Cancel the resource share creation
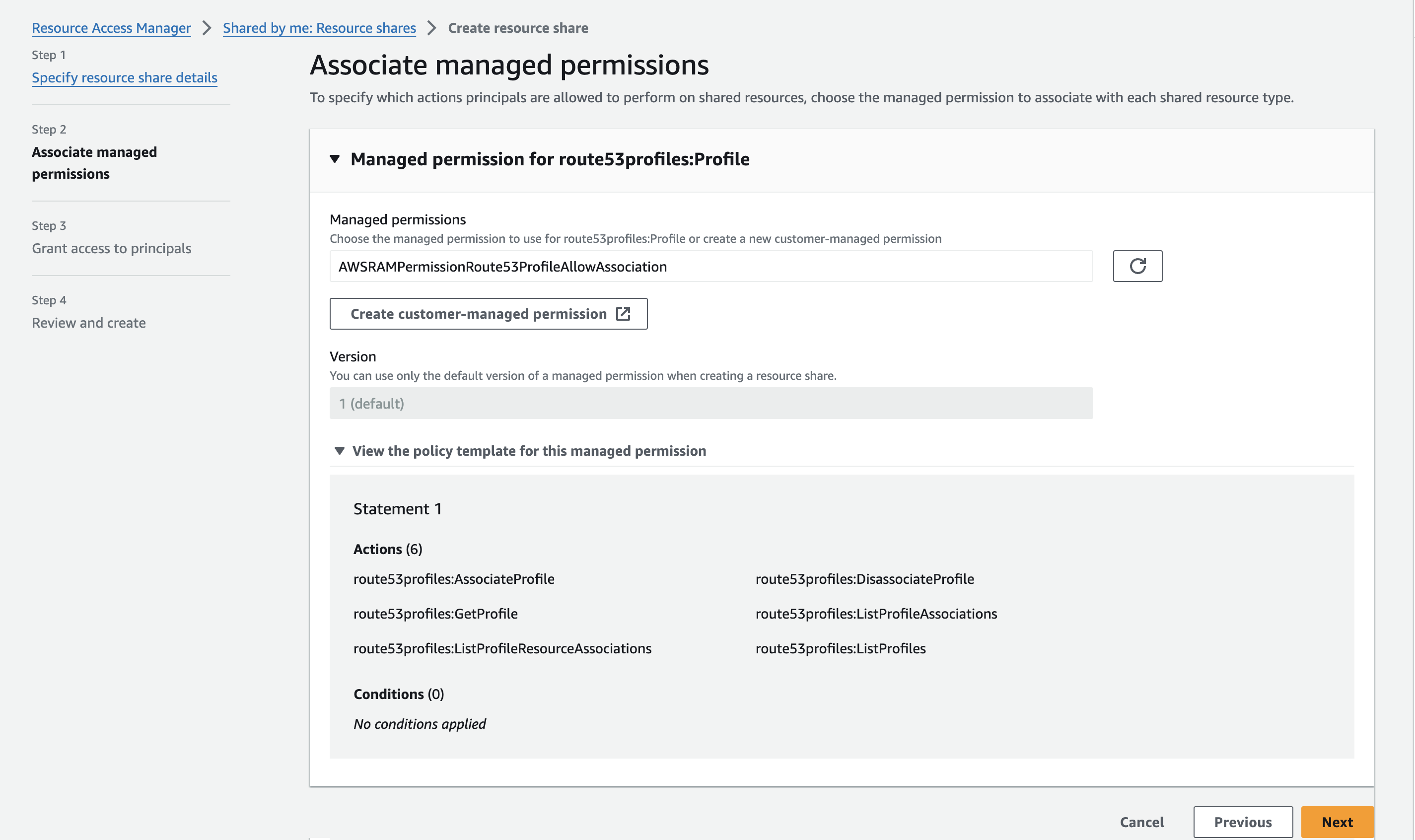This screenshot has height=840, width=1415. [1141, 822]
